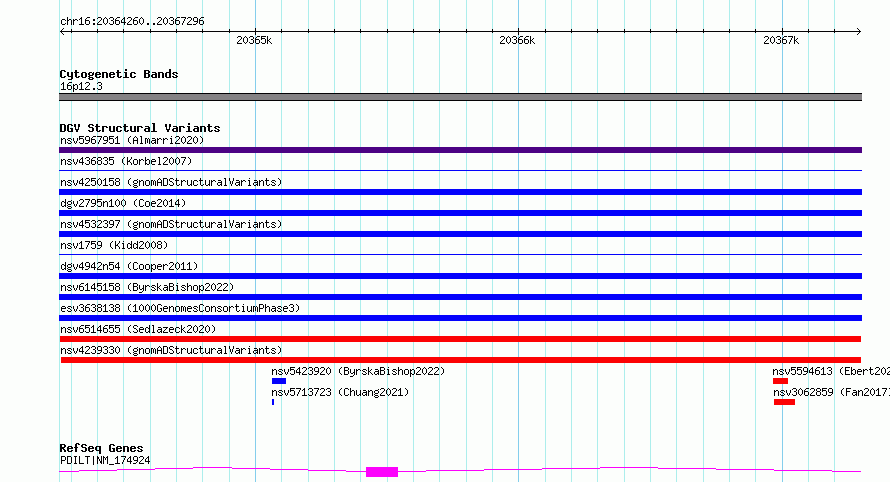Click nsv436835 (Korbel2007) label

tap(126, 161)
